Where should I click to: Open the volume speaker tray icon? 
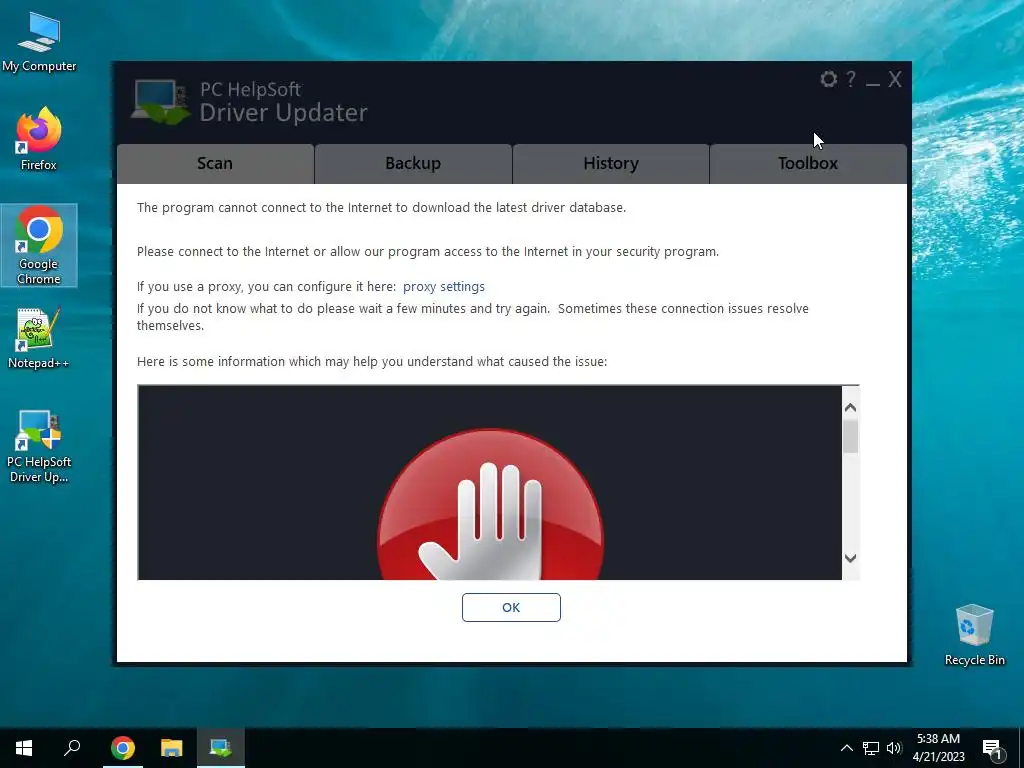click(x=894, y=748)
